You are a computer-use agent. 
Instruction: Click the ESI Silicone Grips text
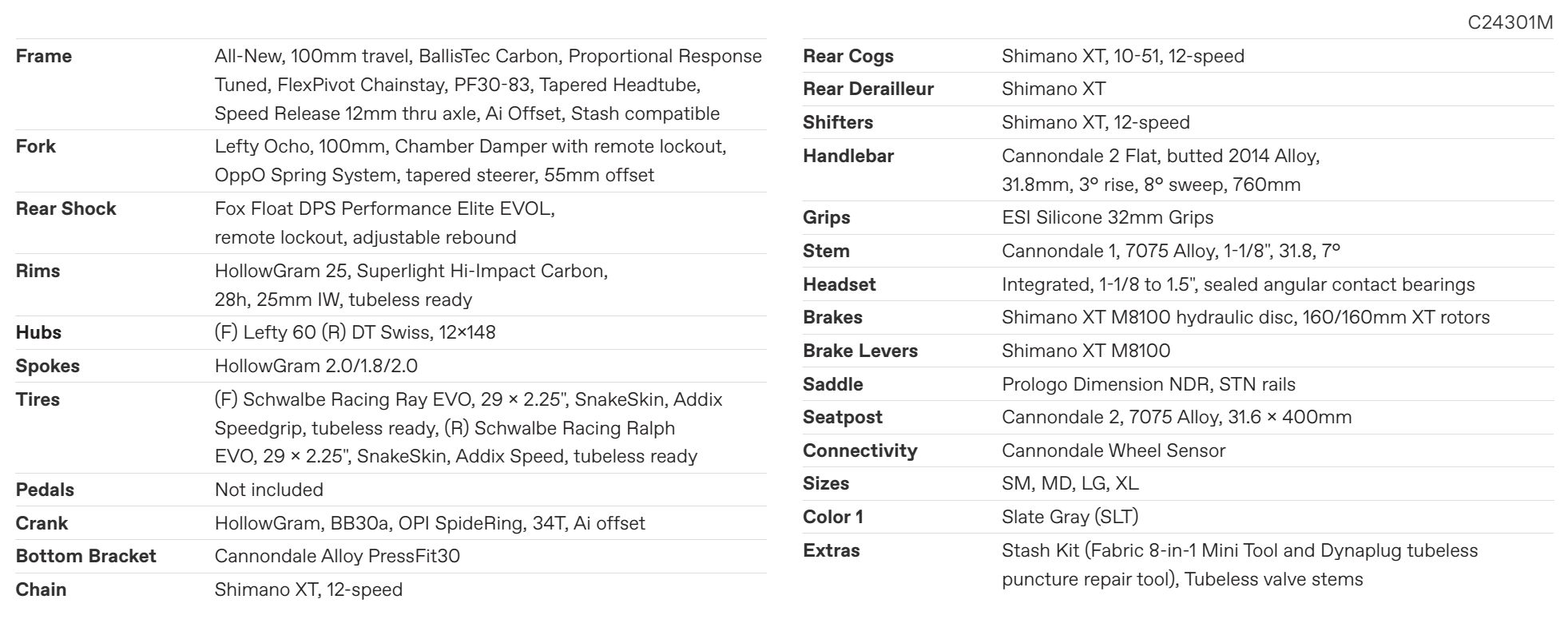pyautogui.click(x=1107, y=217)
